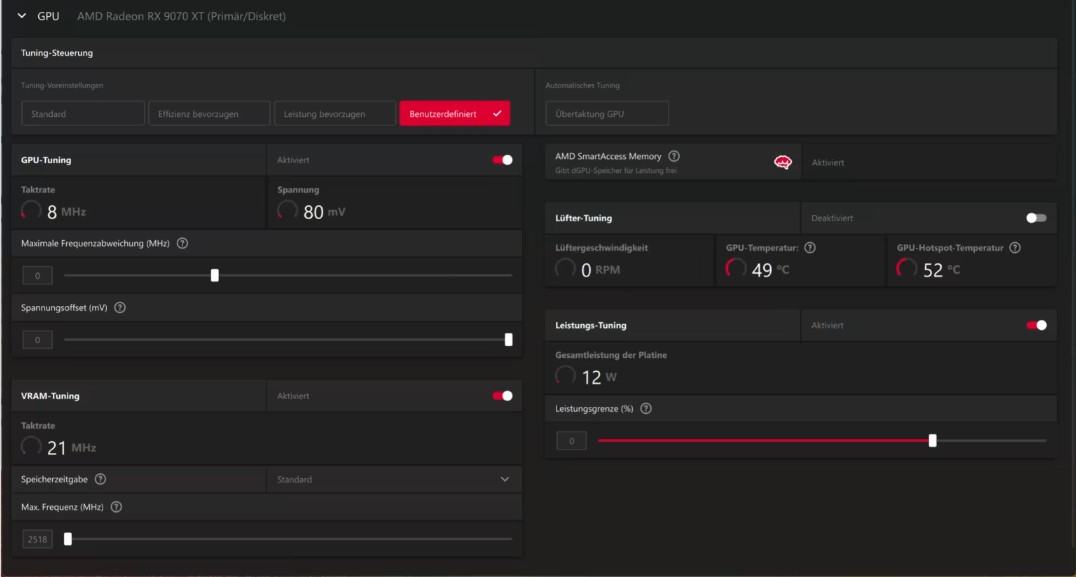The height and width of the screenshot is (577, 1076).
Task: Click the VRAM Taktrate gauge icon
Action: point(31,447)
